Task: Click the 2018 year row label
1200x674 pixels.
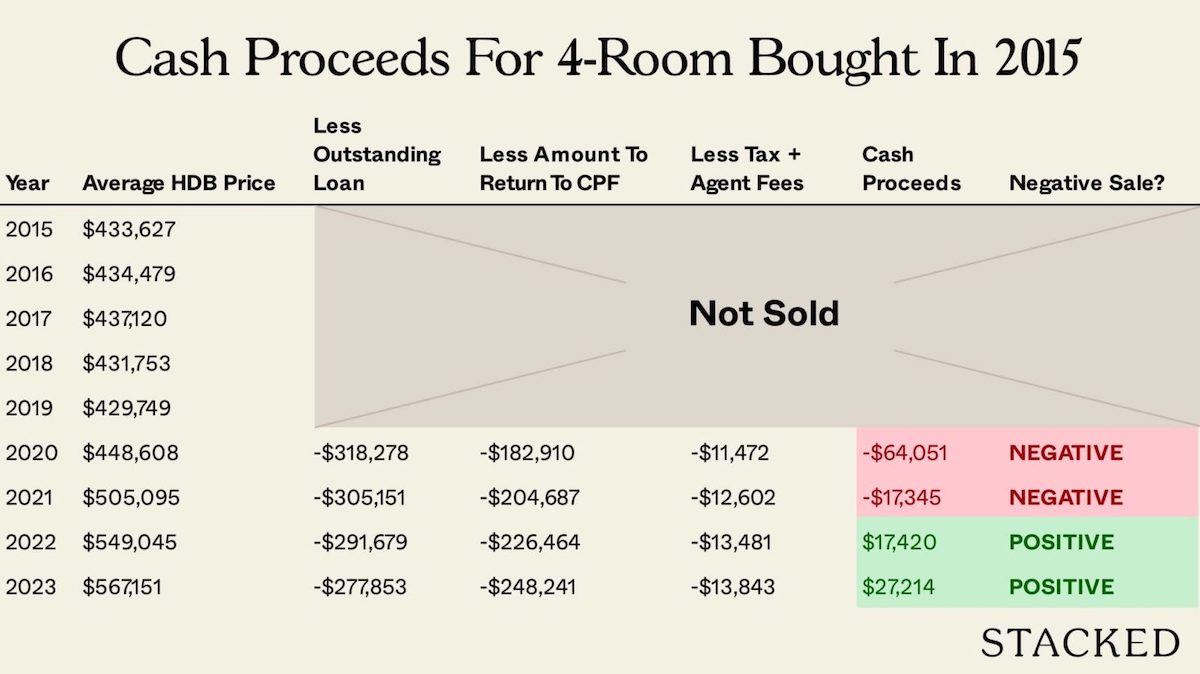Action: (x=32, y=364)
